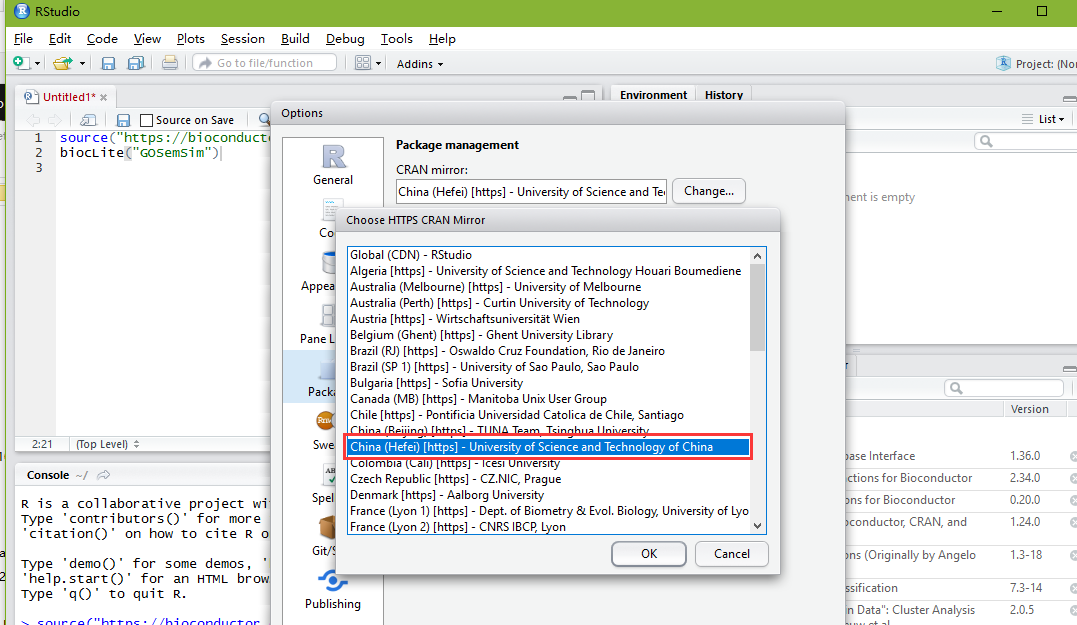Screen dimensions: 1077x625
Task: Open the Plots menu
Action: tap(190, 38)
